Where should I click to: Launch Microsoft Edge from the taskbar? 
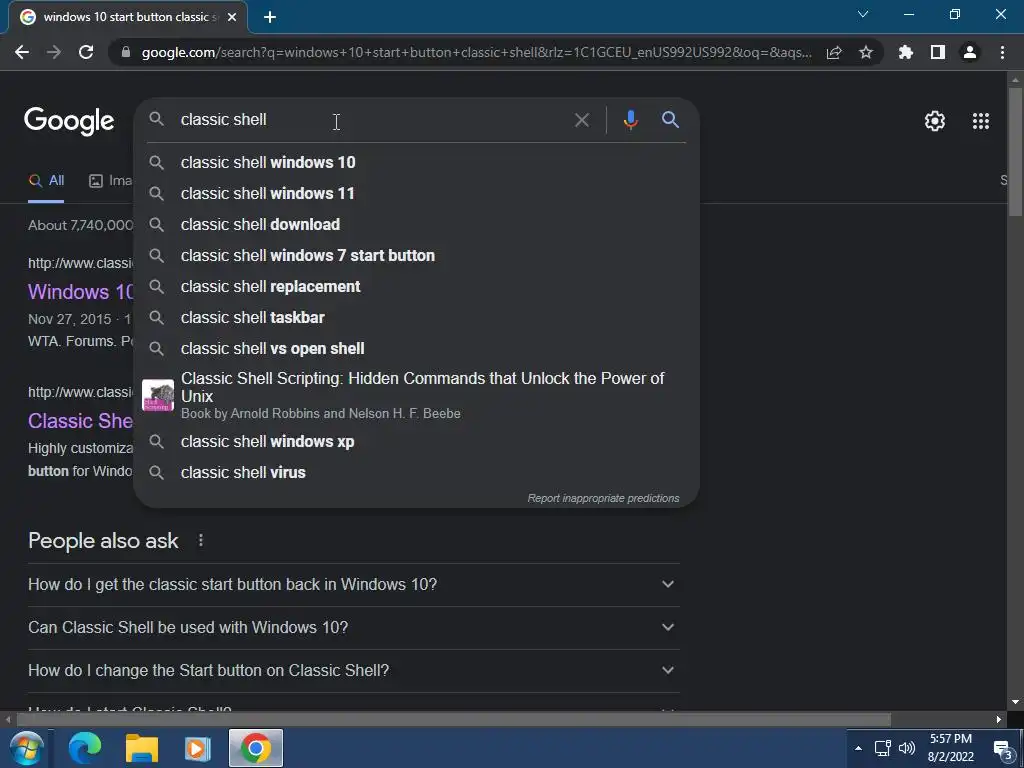pos(85,748)
